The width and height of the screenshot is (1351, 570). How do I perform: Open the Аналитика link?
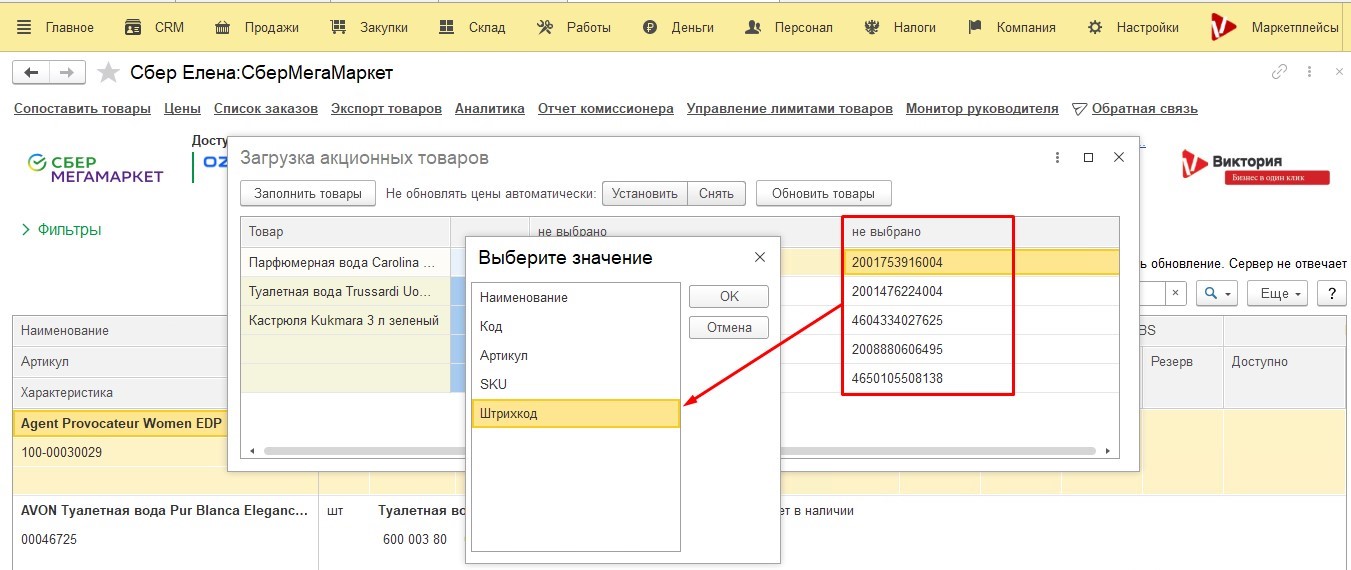490,108
